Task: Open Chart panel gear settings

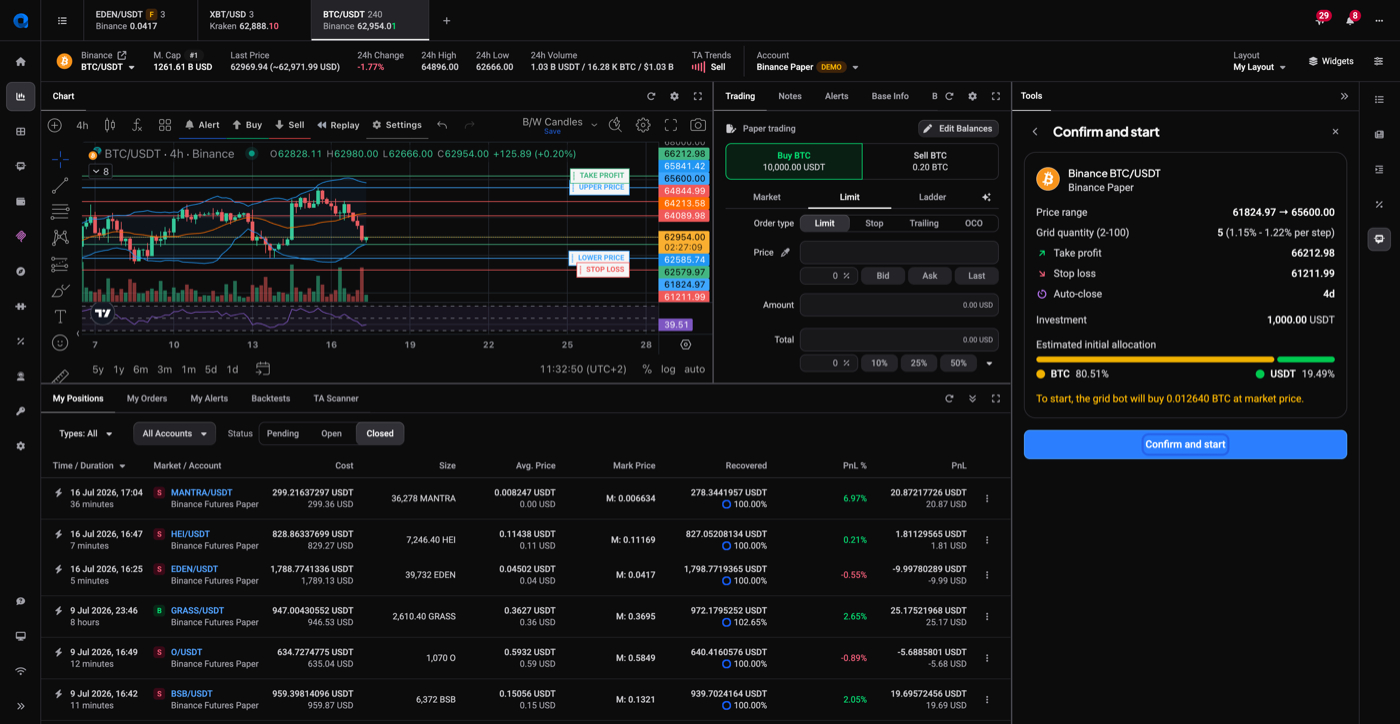Action: 674,96
